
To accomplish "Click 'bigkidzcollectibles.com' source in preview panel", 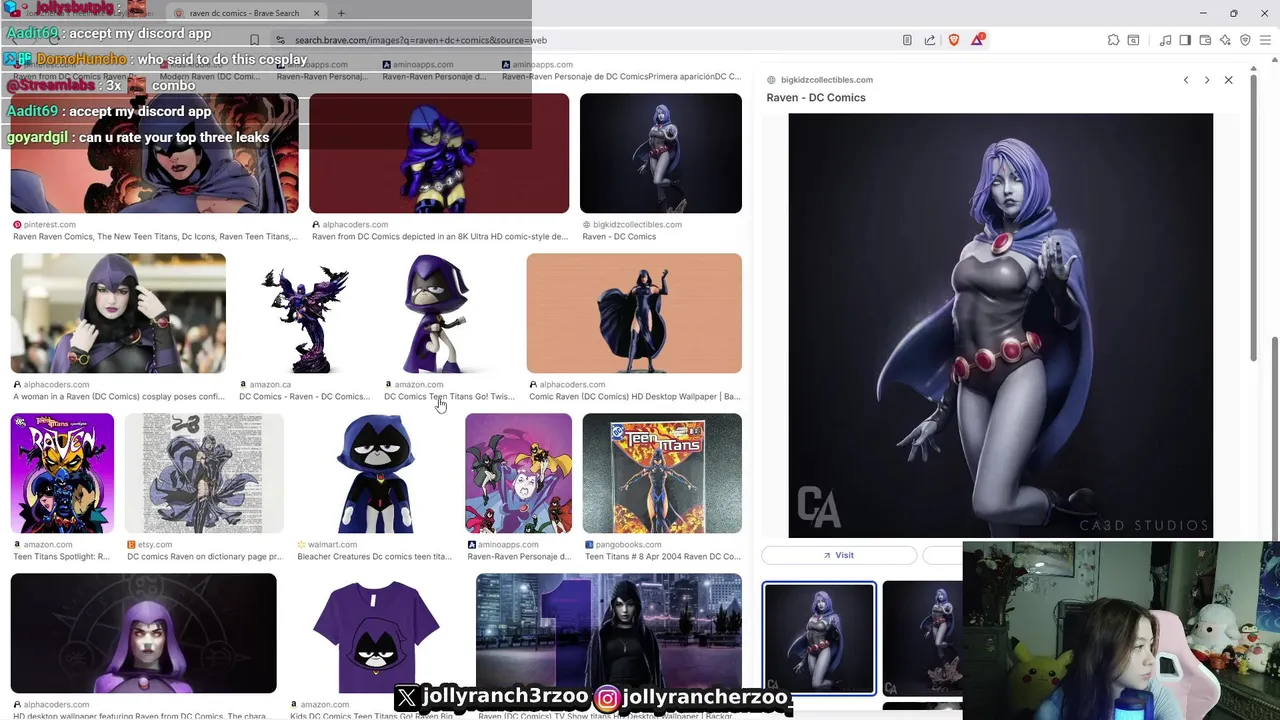I will coord(826,80).
